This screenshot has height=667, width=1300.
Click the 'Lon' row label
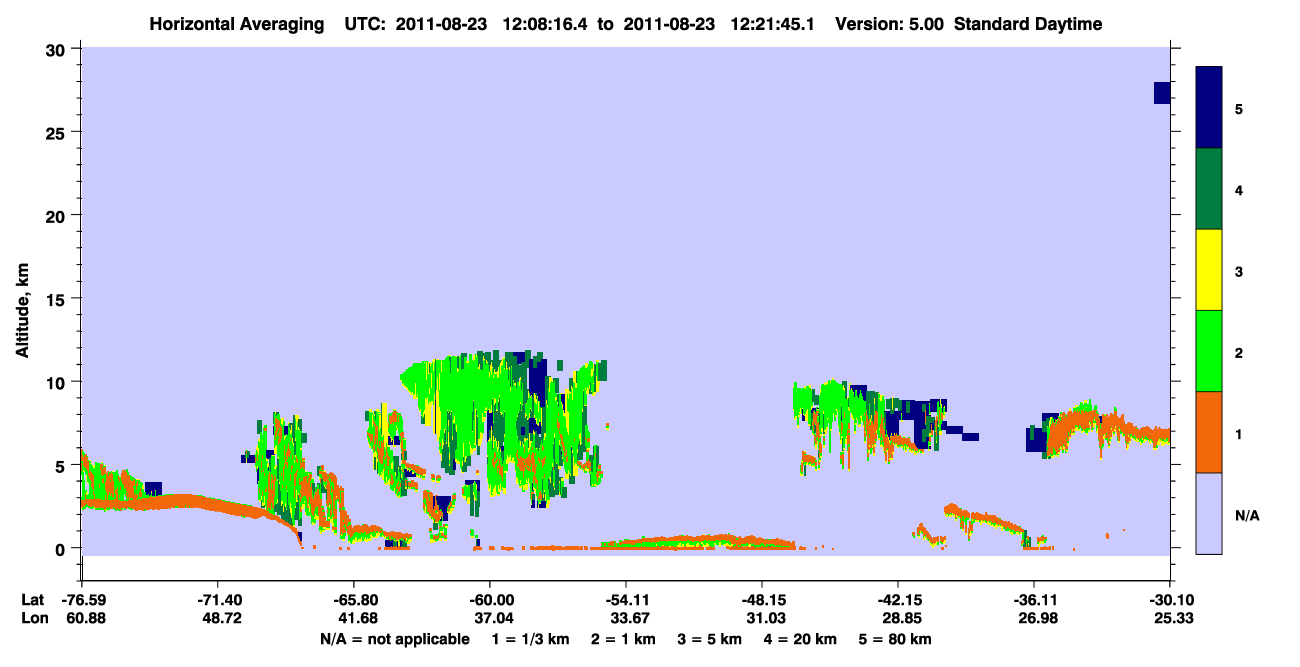34,618
